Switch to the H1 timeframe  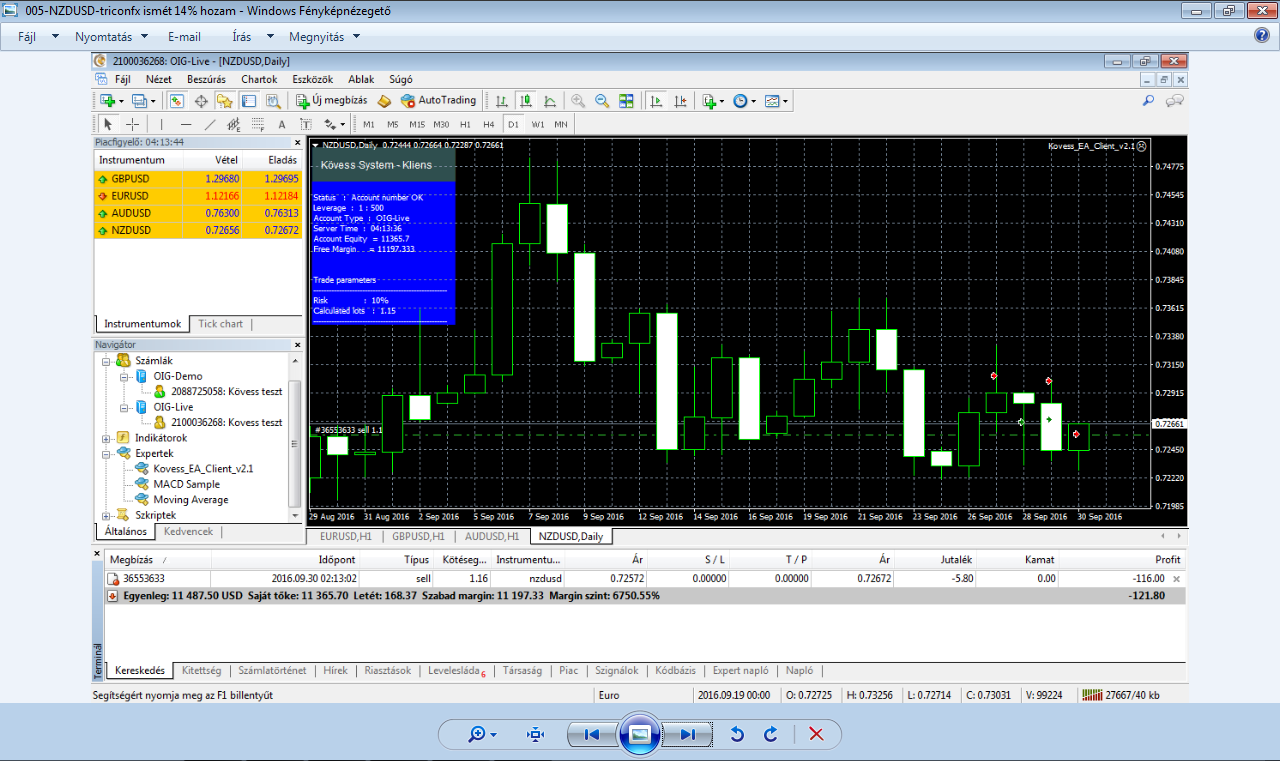pos(465,124)
